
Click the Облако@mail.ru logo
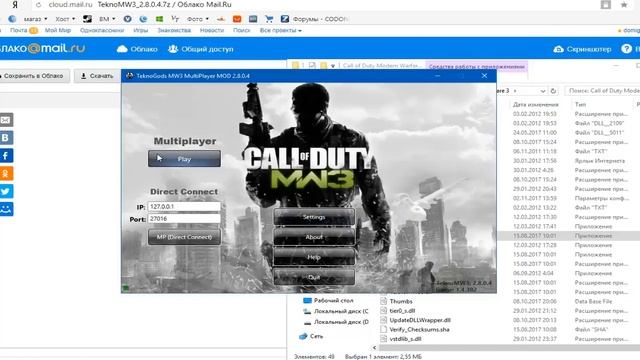[x=42, y=49]
